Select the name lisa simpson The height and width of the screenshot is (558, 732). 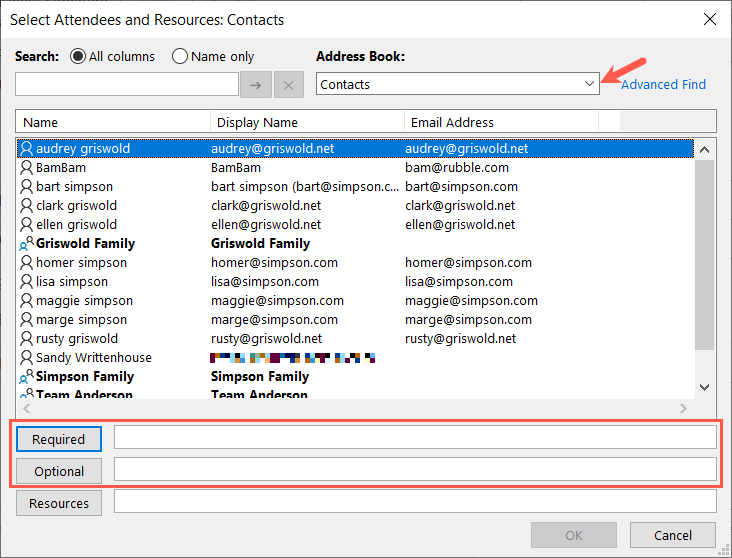coord(72,282)
